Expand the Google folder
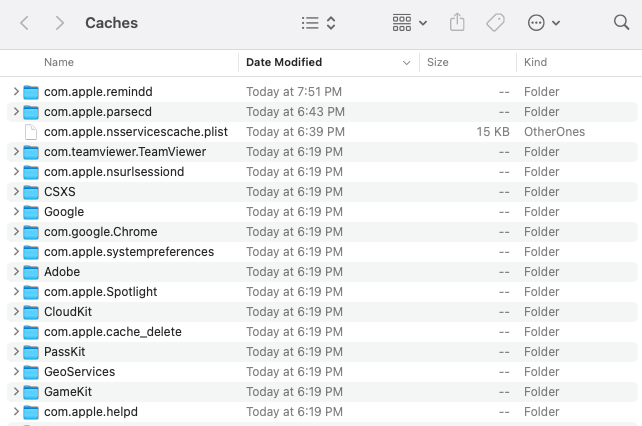The image size is (642, 426). tap(16, 212)
